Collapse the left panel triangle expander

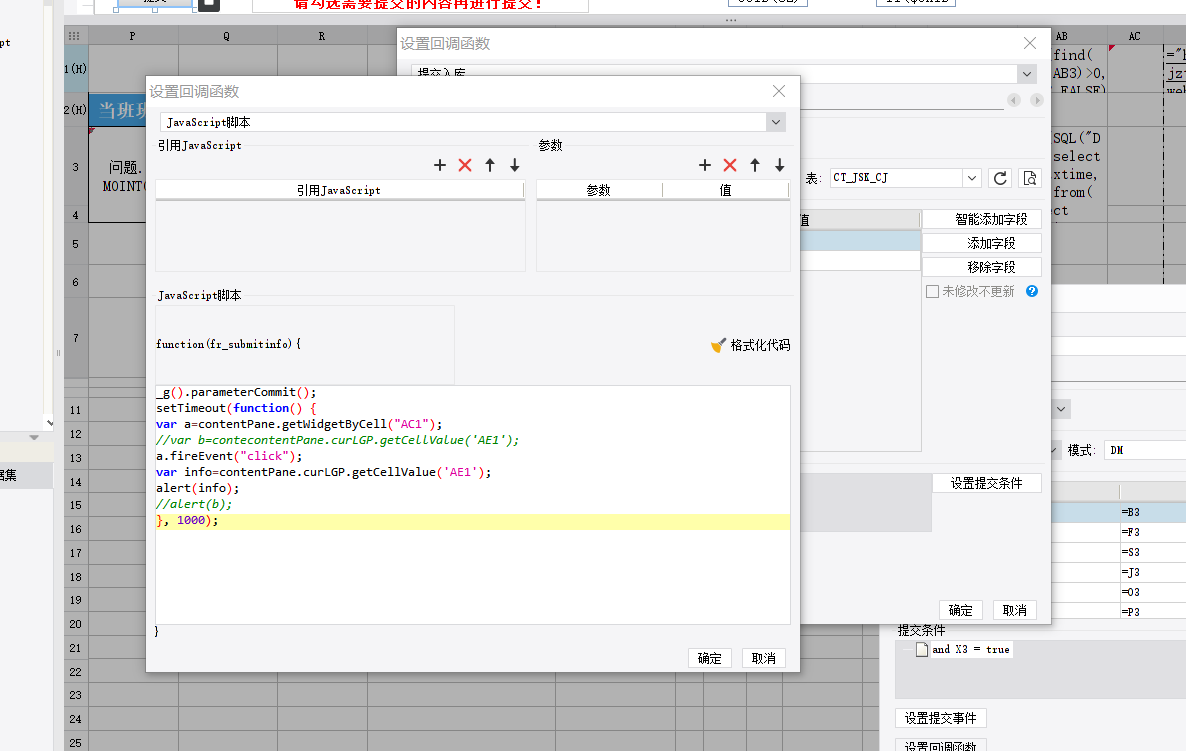pos(34,437)
